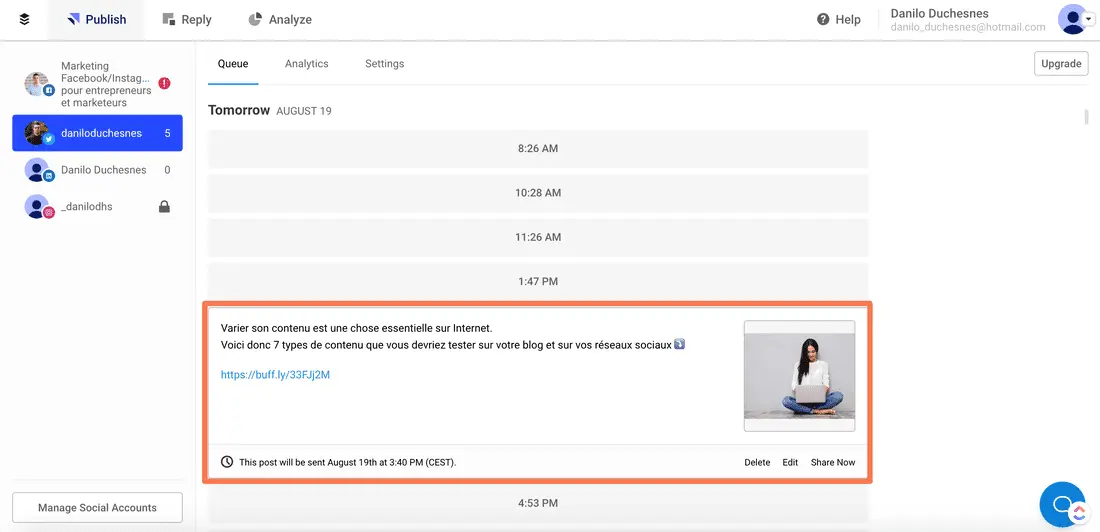
Task: Click the post's woman-with-laptop thumbnail
Action: coord(799,376)
